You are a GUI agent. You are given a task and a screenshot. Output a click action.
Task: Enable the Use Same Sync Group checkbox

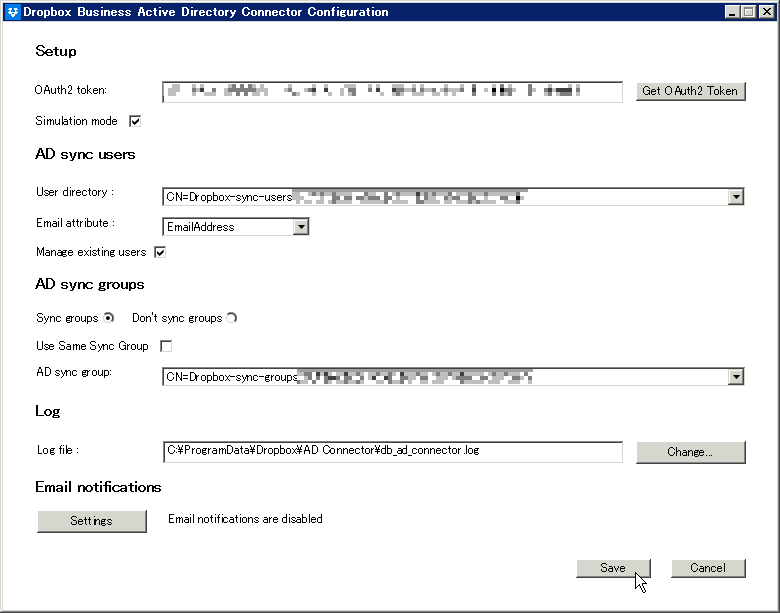coord(166,346)
